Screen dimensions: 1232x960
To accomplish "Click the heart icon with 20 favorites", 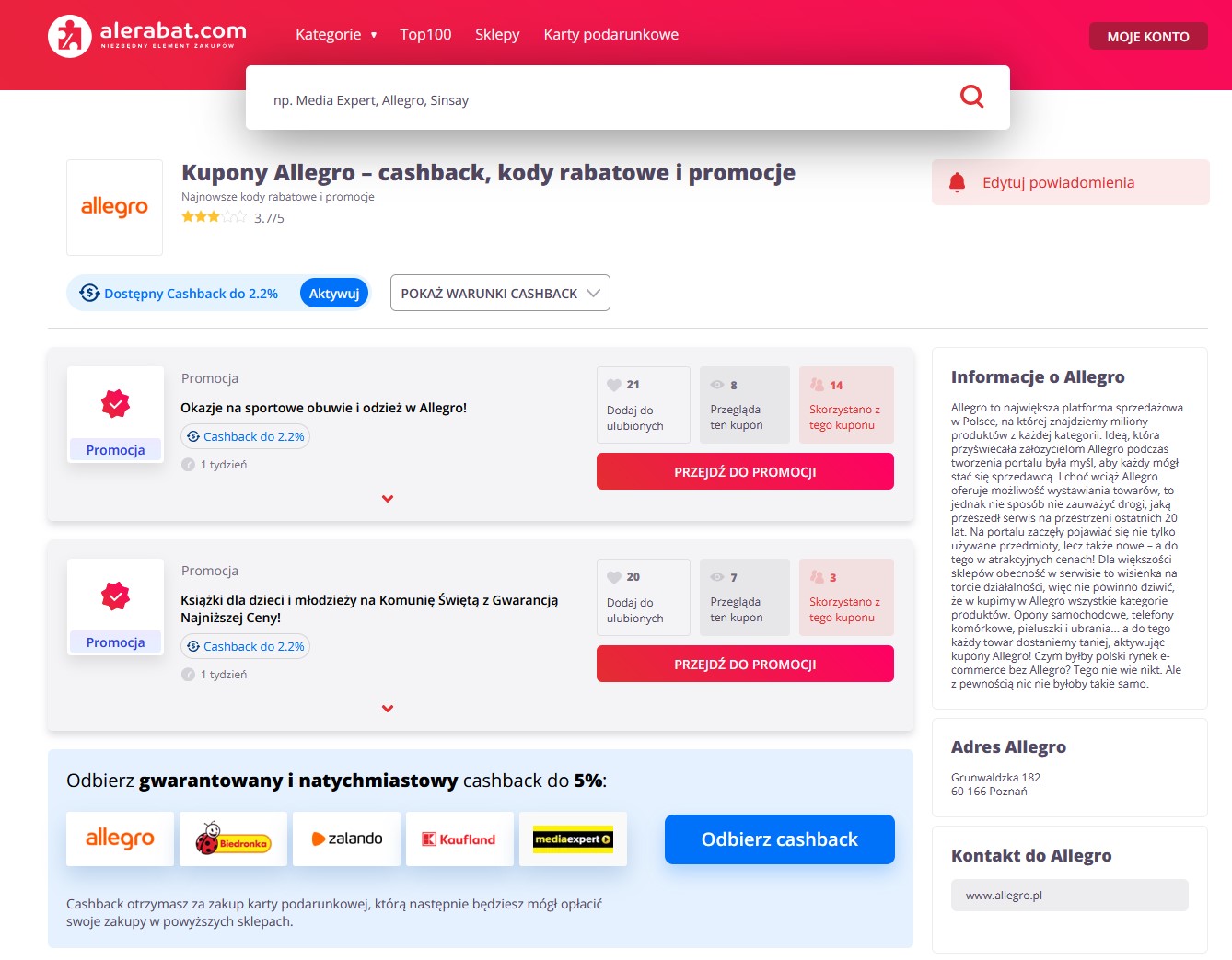I will (614, 577).
